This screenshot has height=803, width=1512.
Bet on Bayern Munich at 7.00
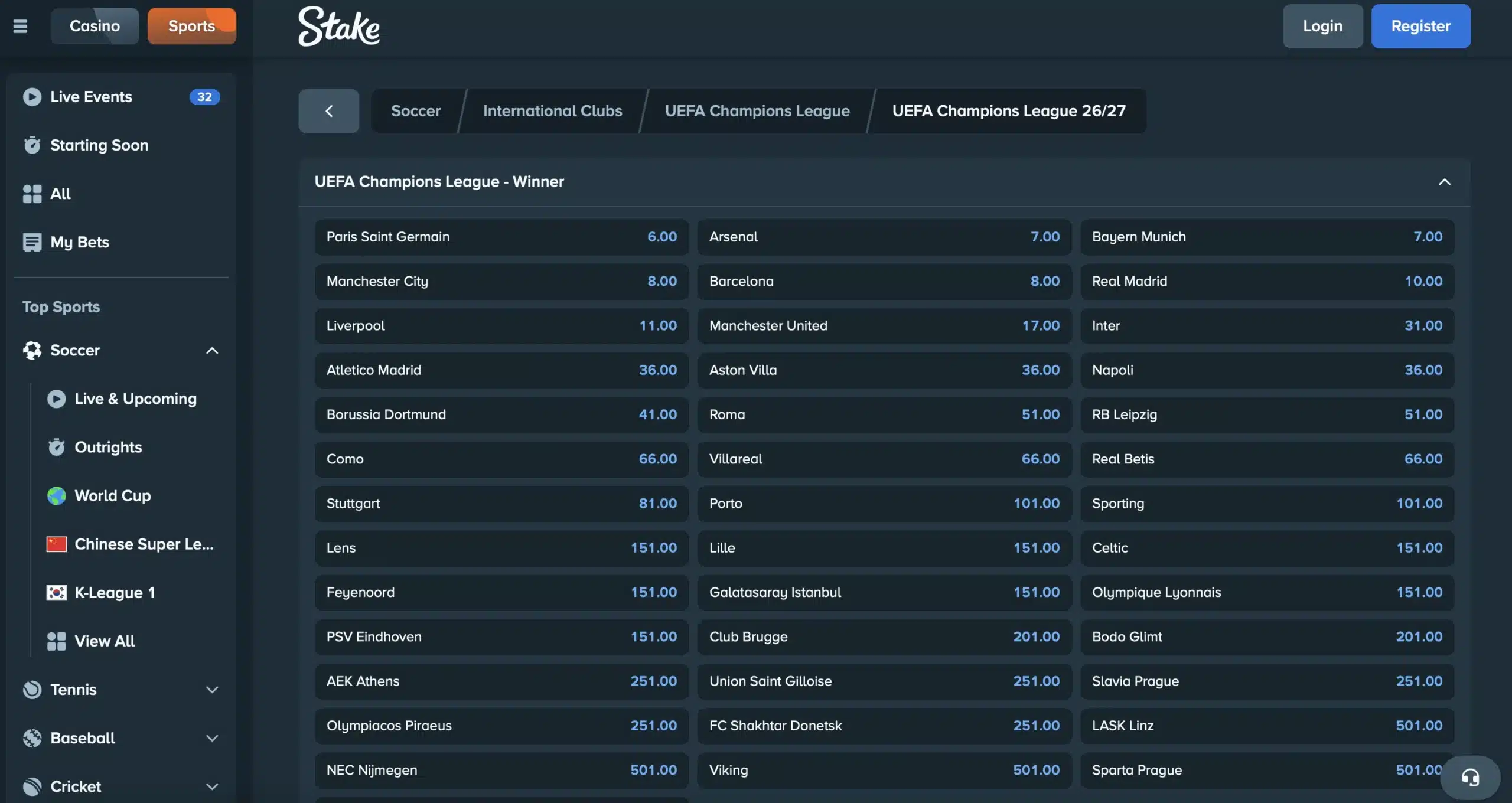(x=1267, y=237)
